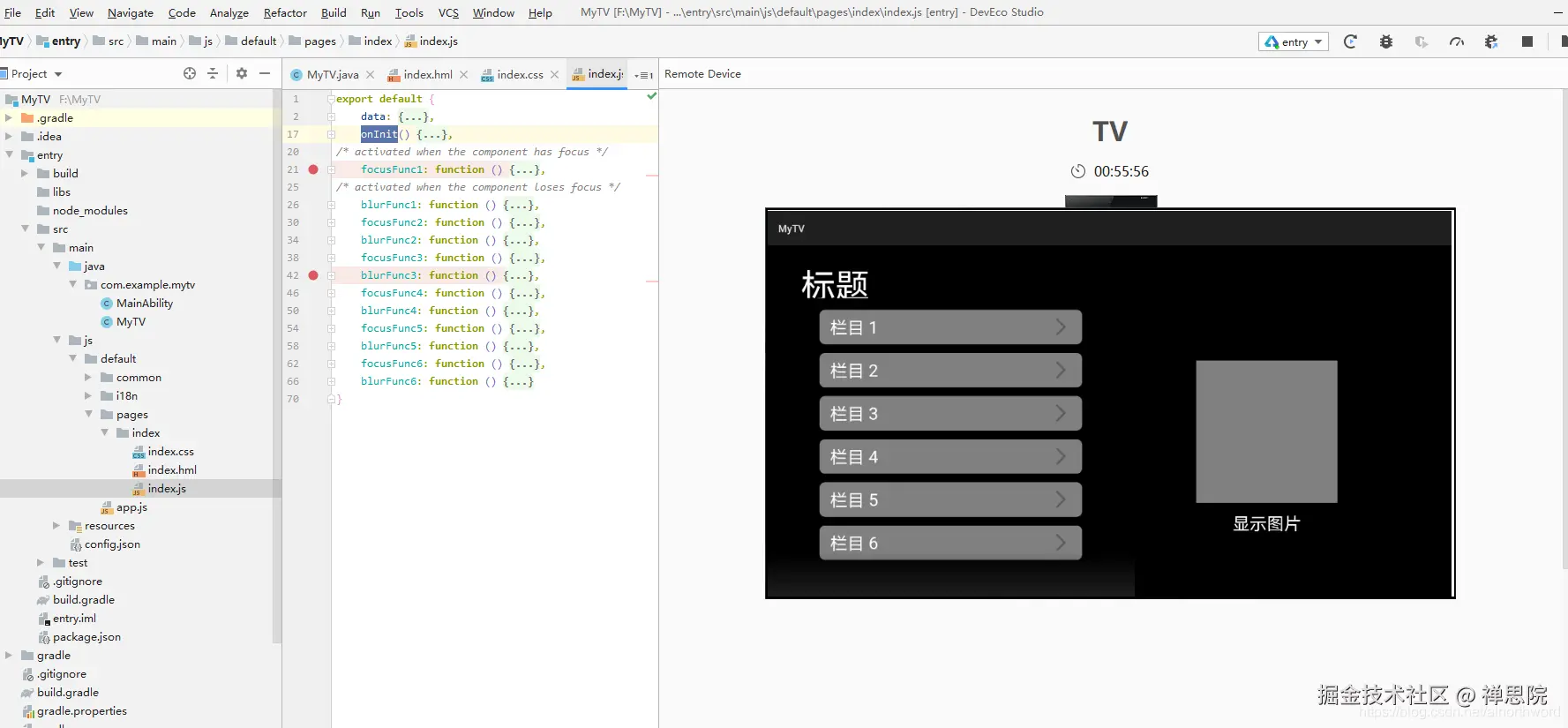The width and height of the screenshot is (1568, 728).
Task: Expand the folded focusFunc2 block
Action: tap(331, 222)
